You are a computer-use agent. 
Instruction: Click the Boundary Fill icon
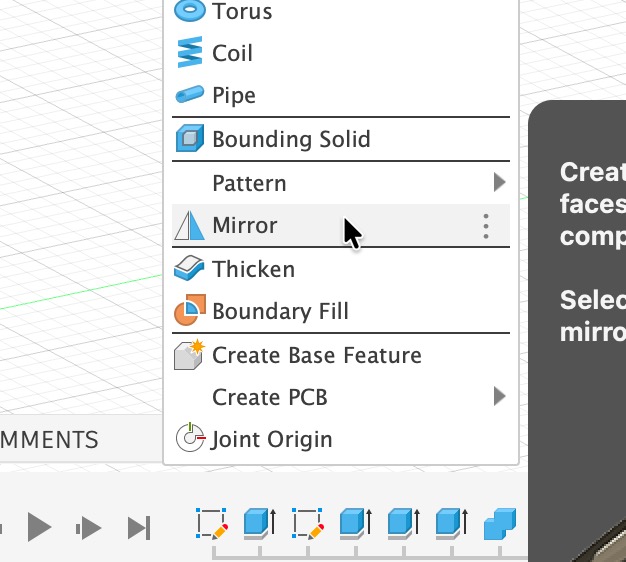pos(189,311)
